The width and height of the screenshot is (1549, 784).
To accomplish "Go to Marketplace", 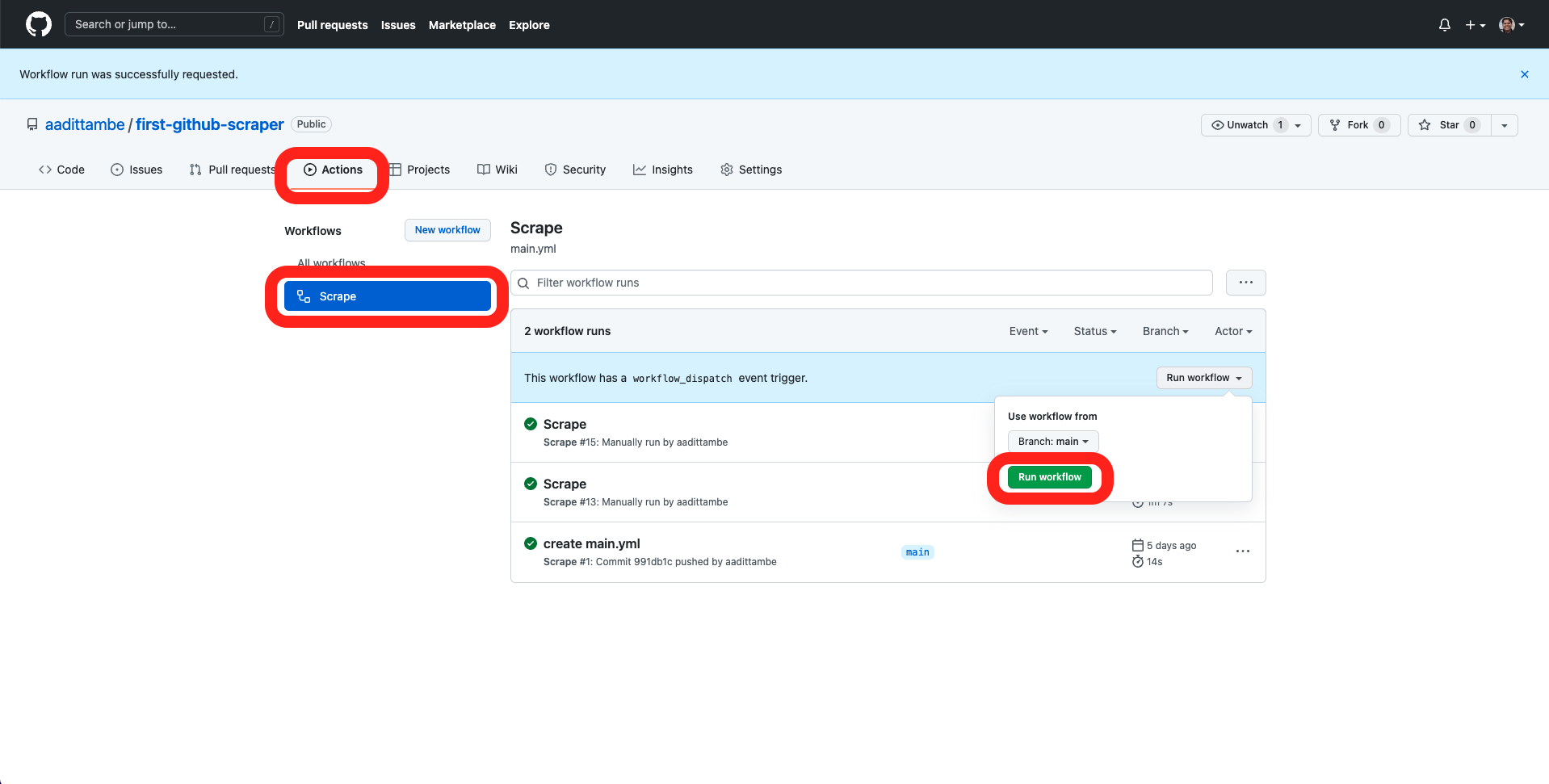I will coord(462,25).
